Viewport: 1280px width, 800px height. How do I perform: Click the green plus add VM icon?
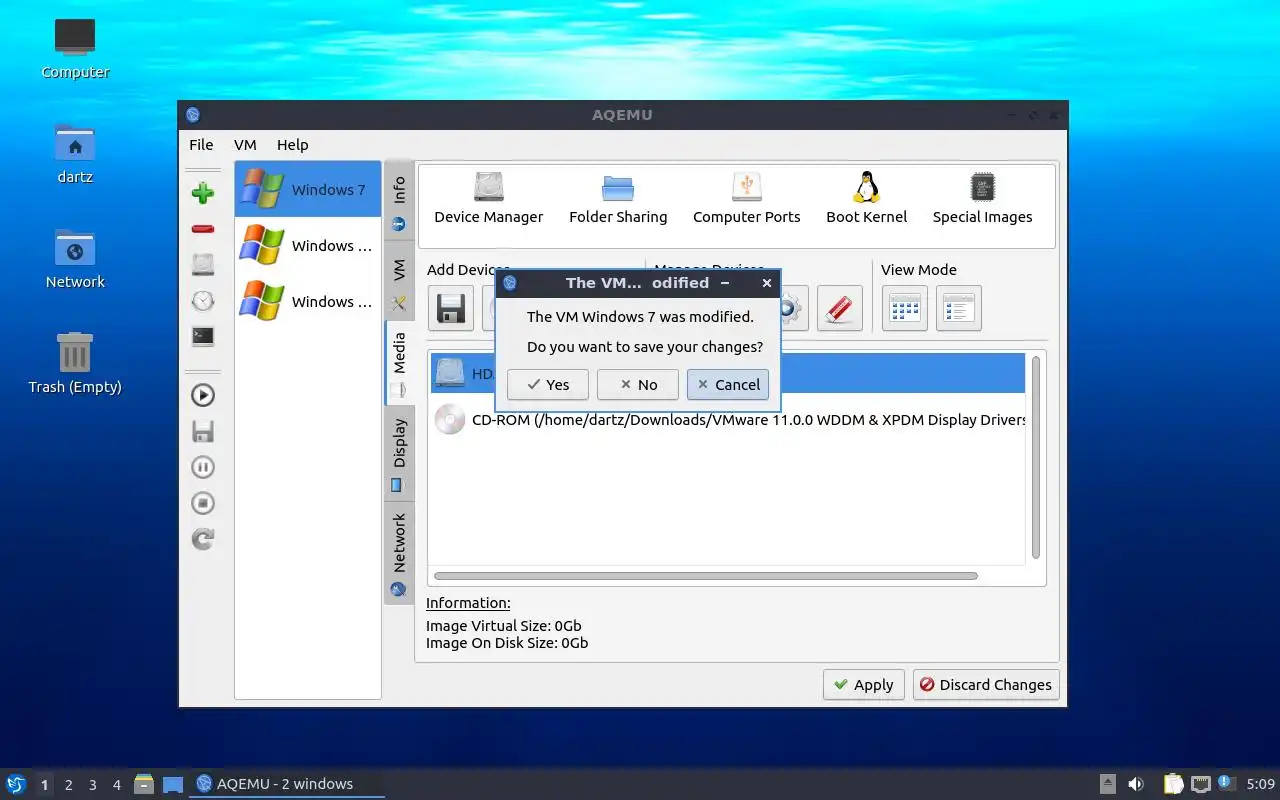tap(203, 193)
